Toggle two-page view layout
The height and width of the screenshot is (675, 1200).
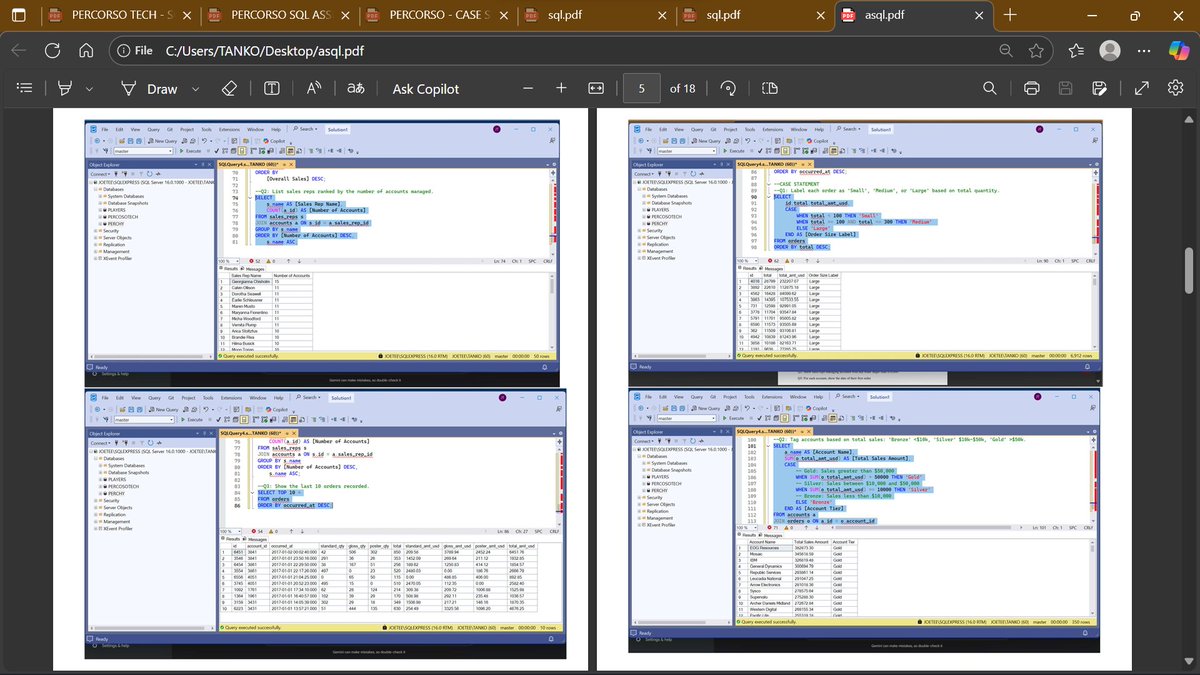click(768, 88)
